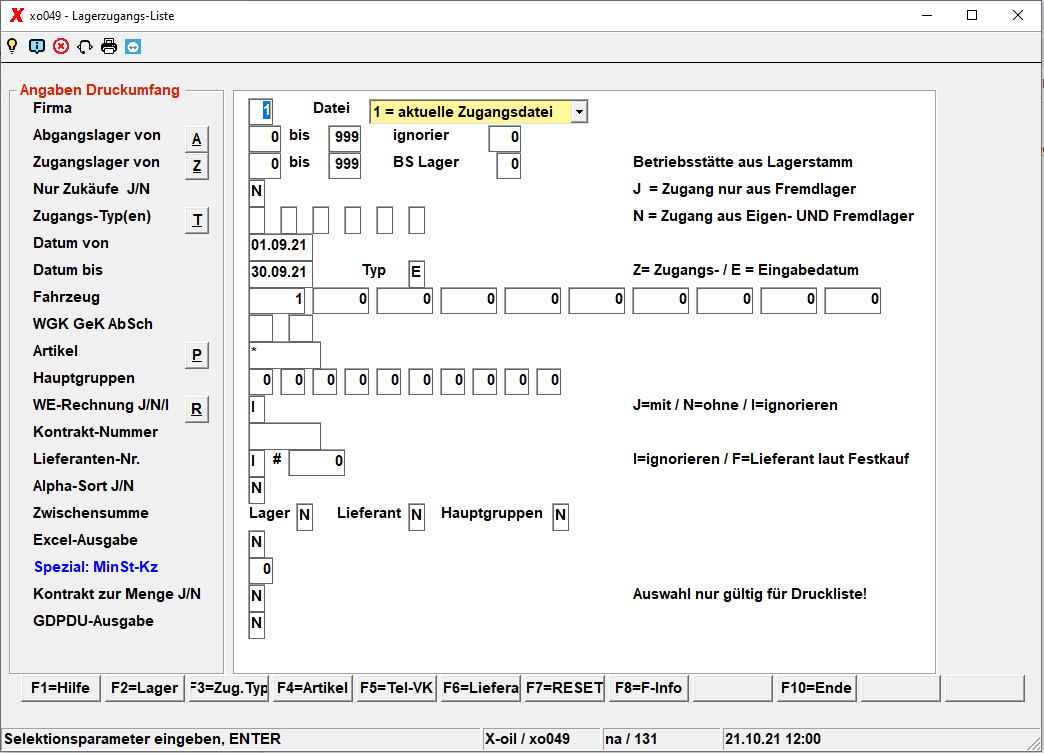Select the Firma number input field
The height and width of the screenshot is (753, 1044).
(260, 111)
